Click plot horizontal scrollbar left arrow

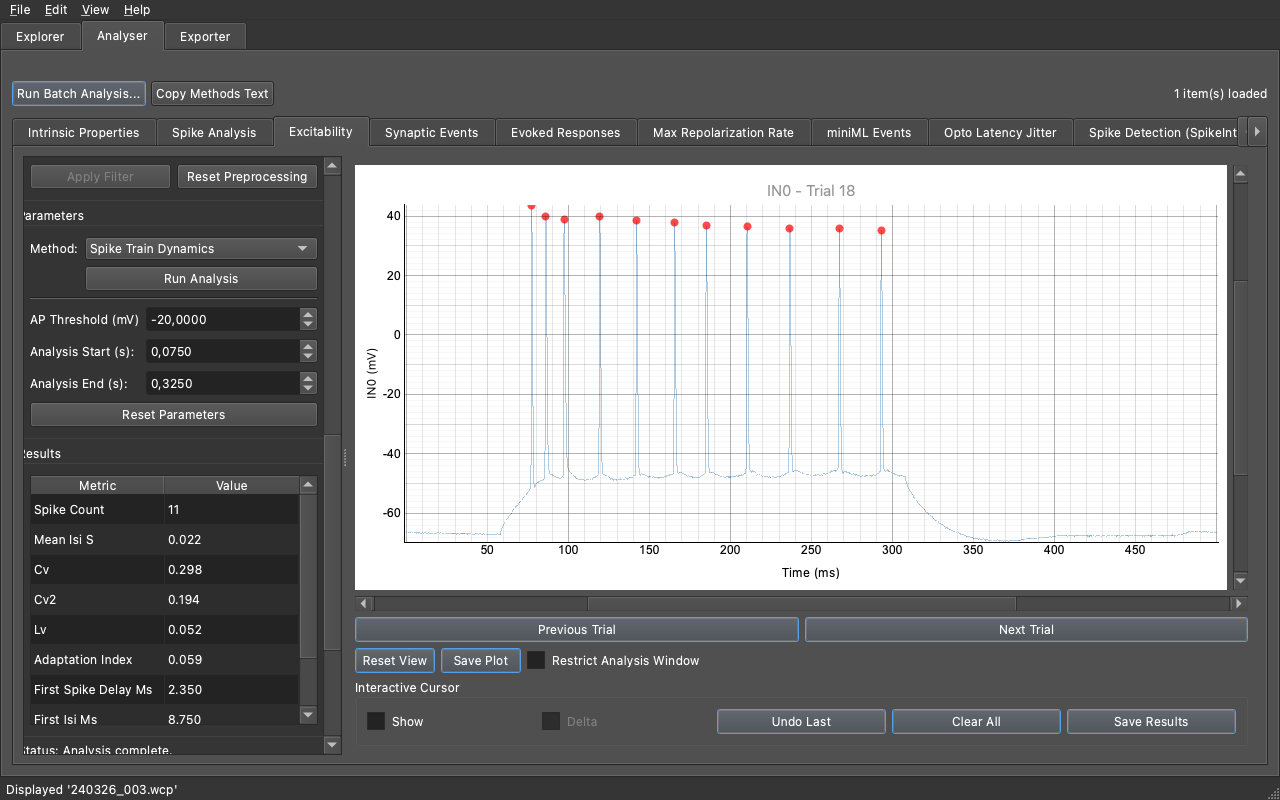coord(364,603)
